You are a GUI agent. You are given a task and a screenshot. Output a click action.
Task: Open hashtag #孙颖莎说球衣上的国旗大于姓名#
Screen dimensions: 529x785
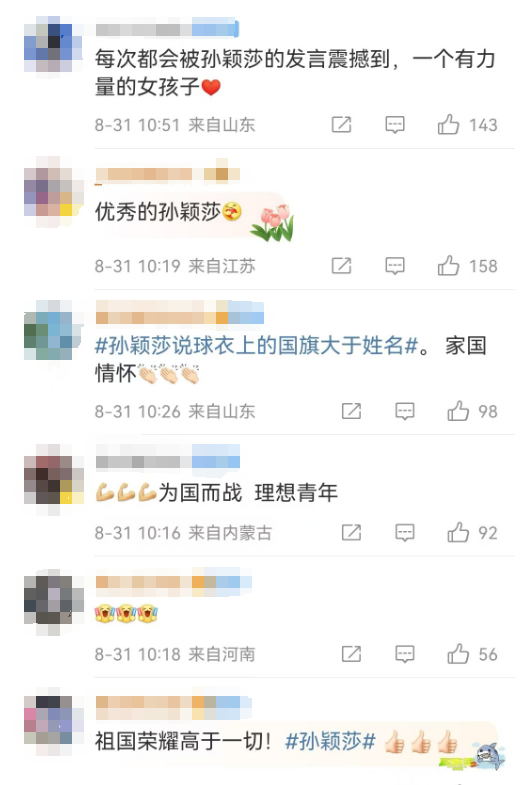[x=257, y=346]
